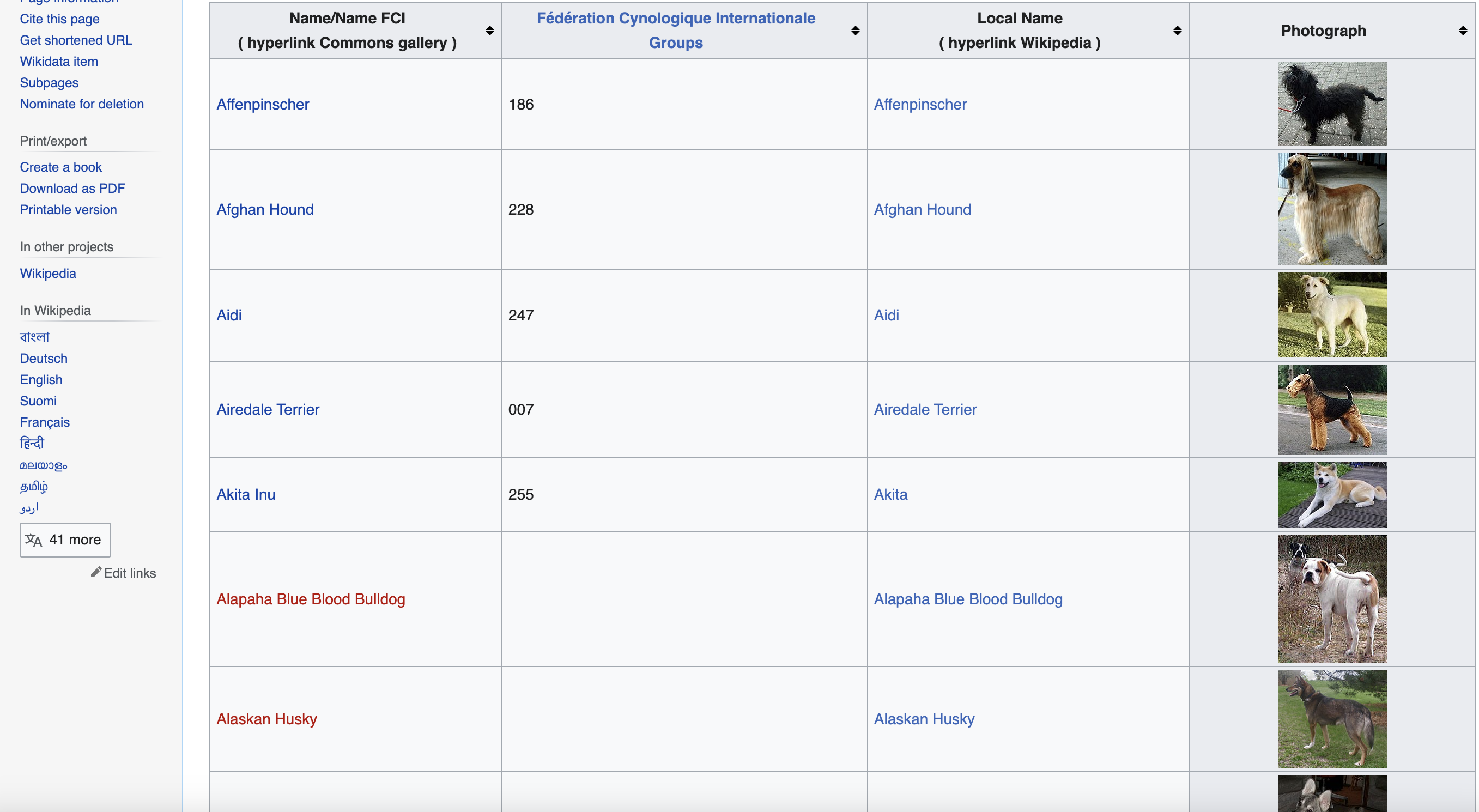Click the translate icon in 41 more button
This screenshot has height=812, width=1479.
click(x=34, y=540)
